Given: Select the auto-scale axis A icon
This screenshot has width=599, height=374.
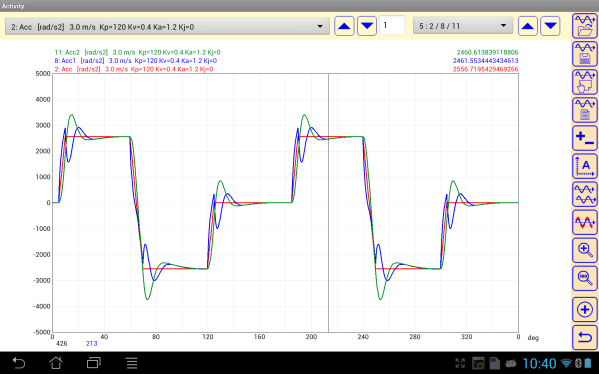Looking at the screenshot, I should coord(585,166).
